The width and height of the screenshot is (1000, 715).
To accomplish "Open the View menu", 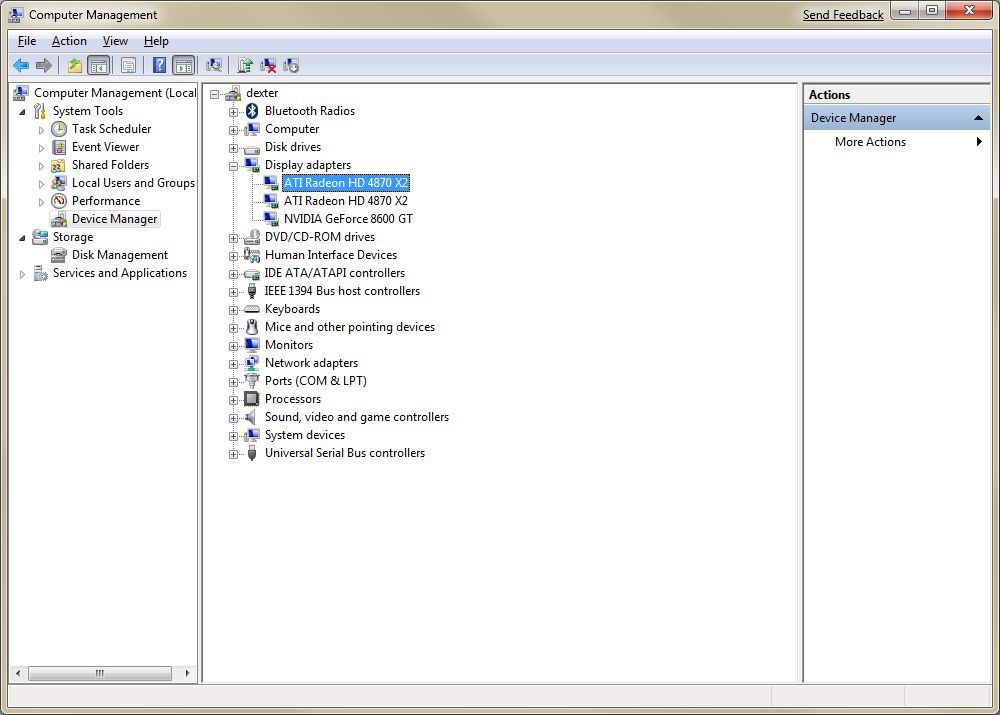I will point(115,41).
